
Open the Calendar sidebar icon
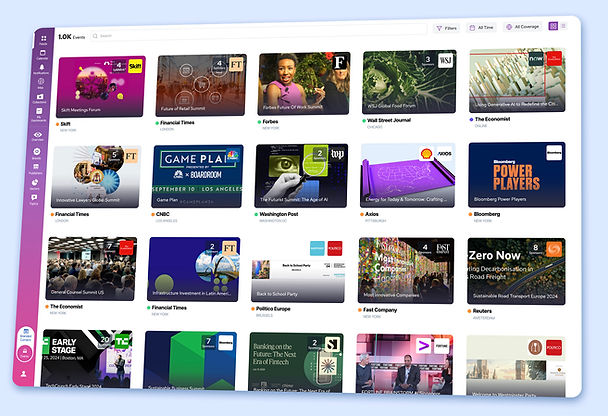(x=43, y=54)
